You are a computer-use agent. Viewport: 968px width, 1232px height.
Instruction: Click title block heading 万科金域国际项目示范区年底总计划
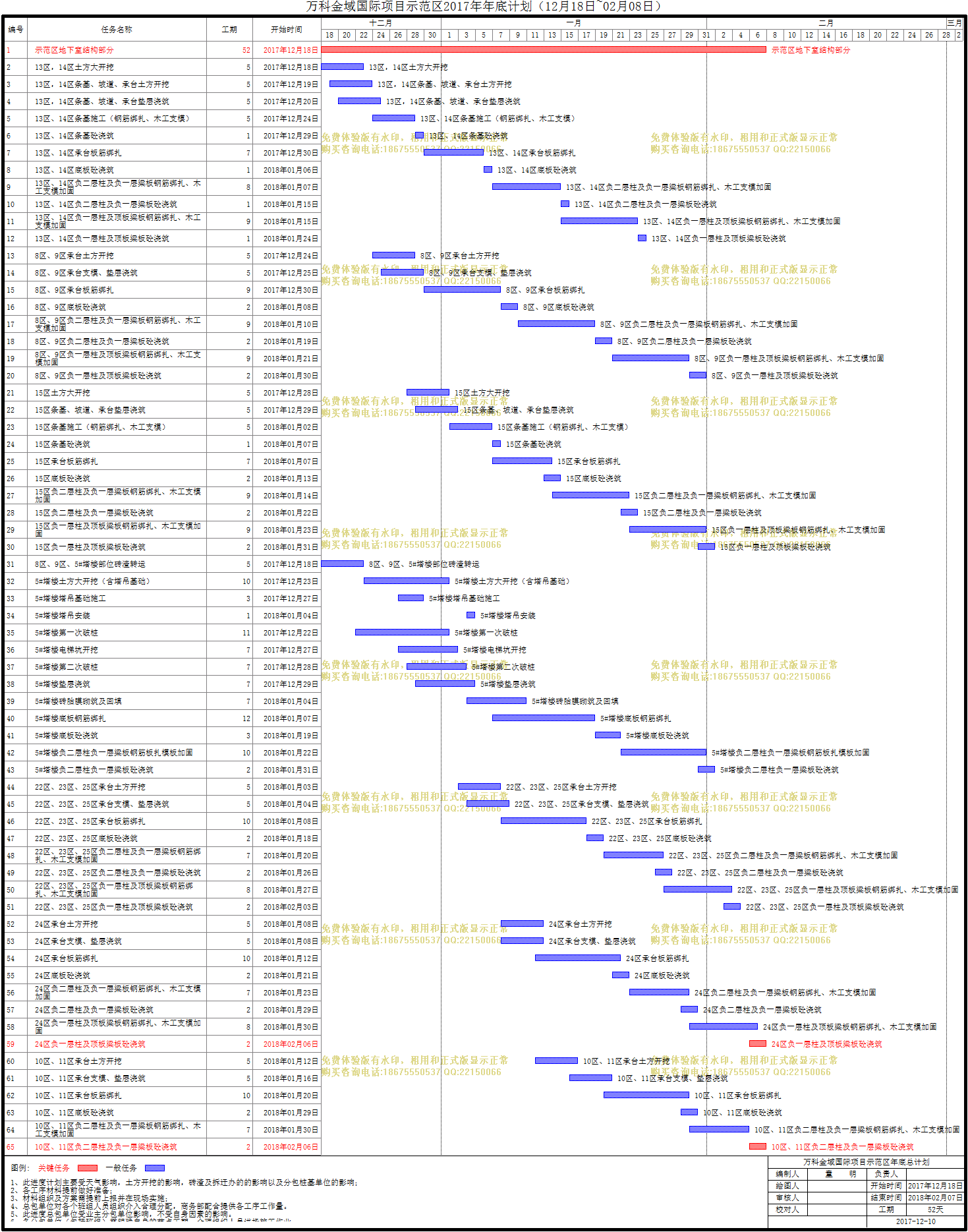(867, 1162)
